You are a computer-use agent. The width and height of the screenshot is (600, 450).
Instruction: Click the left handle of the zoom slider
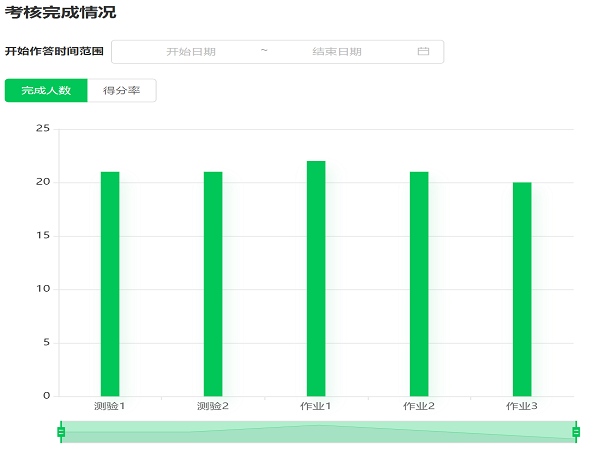61,432
